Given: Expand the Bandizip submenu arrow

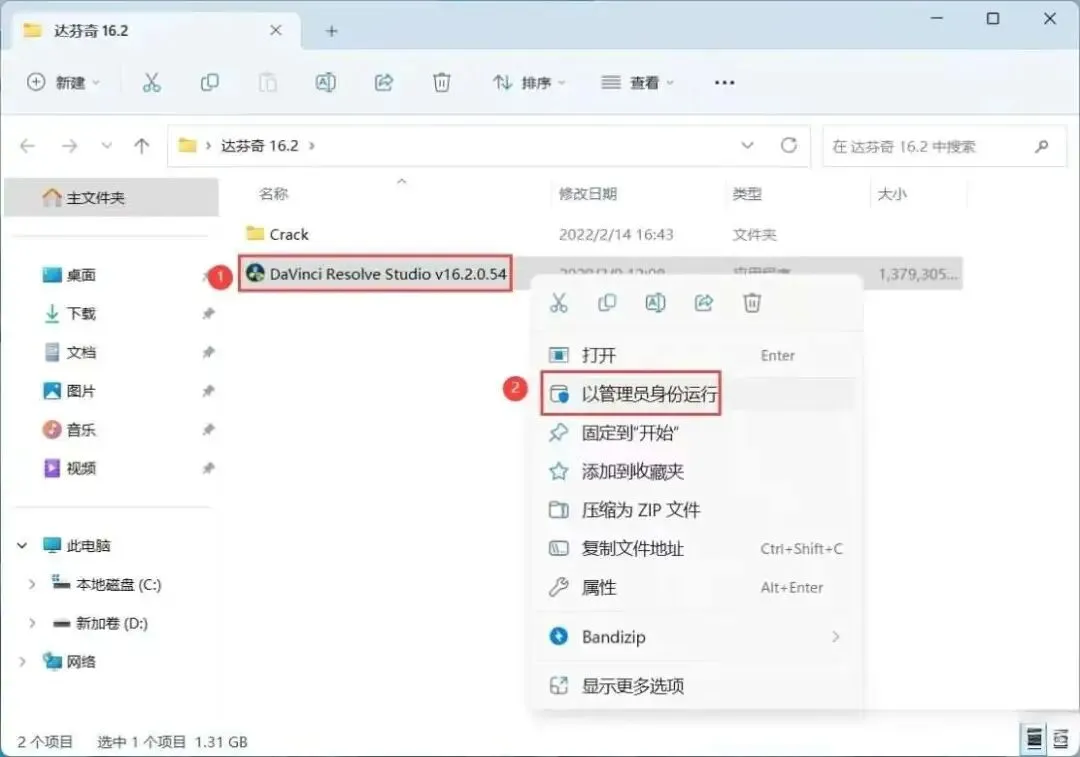Looking at the screenshot, I should click(x=835, y=636).
